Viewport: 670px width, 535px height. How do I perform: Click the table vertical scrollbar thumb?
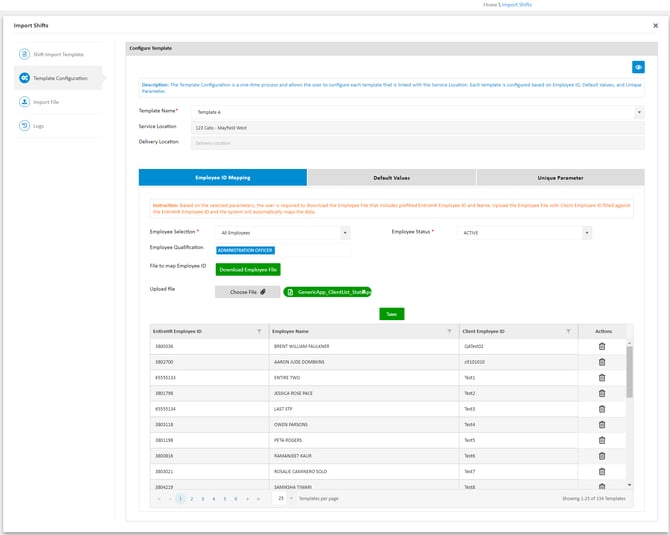[x=629, y=372]
